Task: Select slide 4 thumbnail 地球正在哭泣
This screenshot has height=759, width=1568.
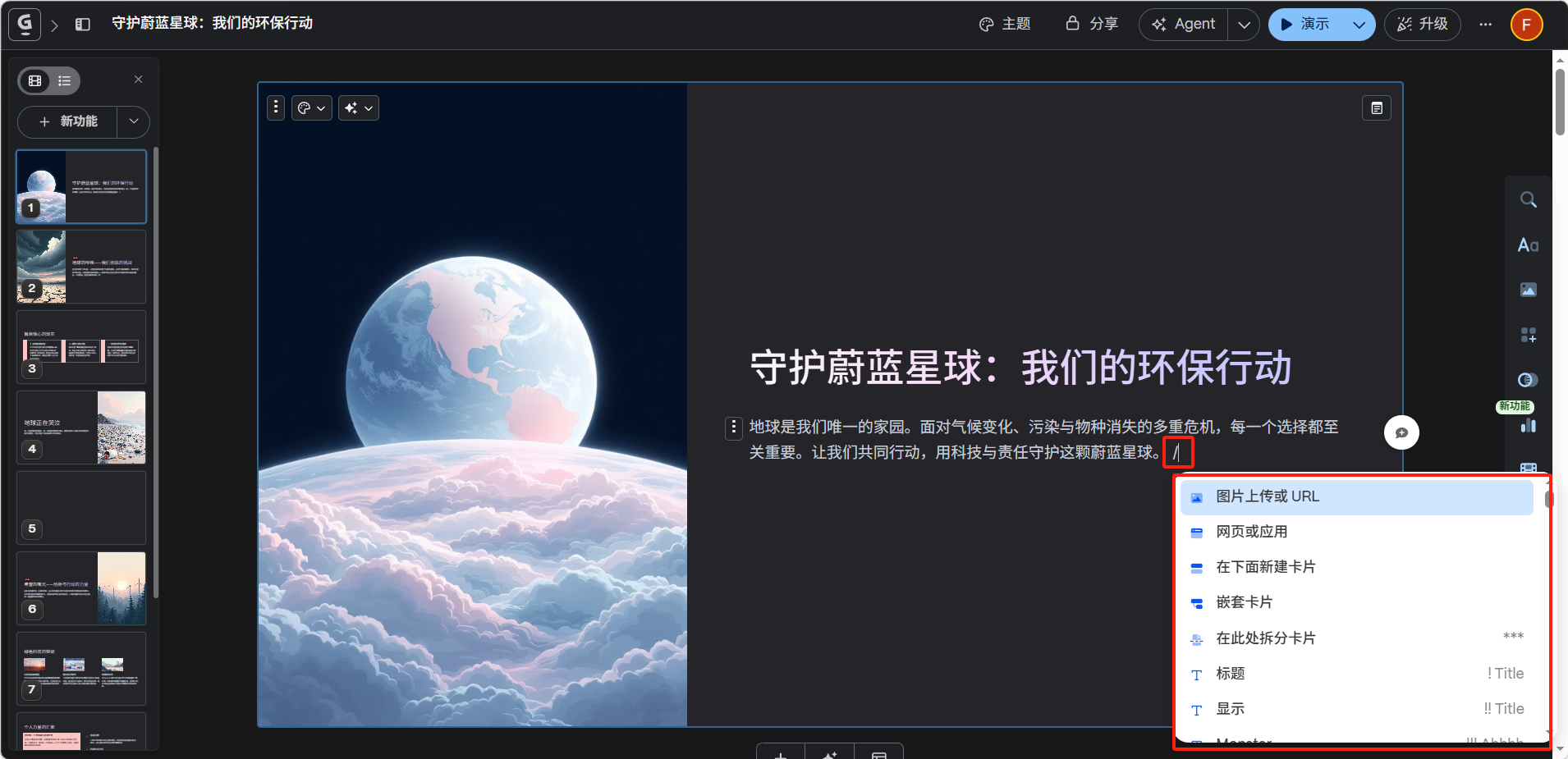Action: [81, 428]
